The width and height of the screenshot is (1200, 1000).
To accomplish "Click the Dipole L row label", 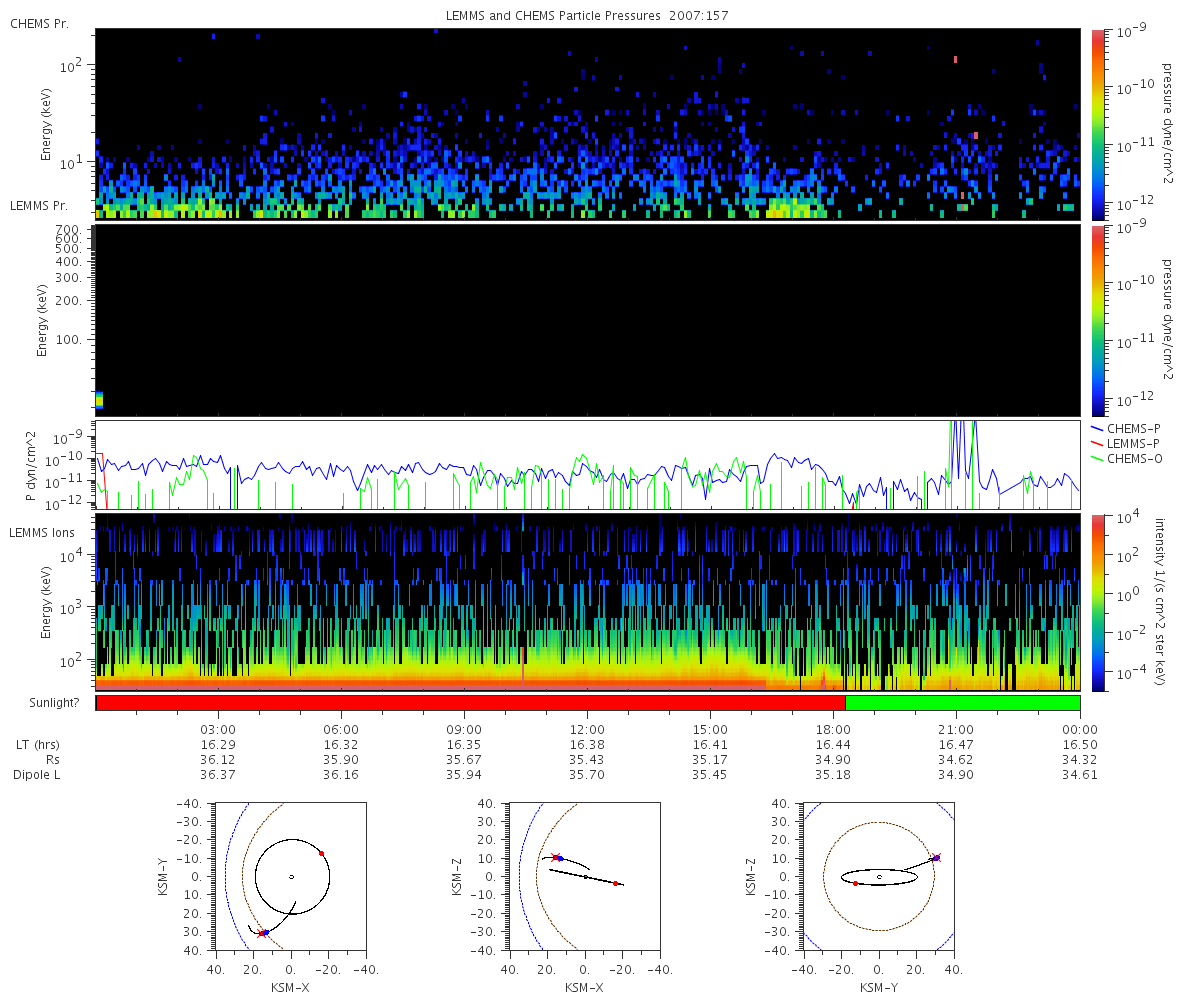I will (x=37, y=775).
